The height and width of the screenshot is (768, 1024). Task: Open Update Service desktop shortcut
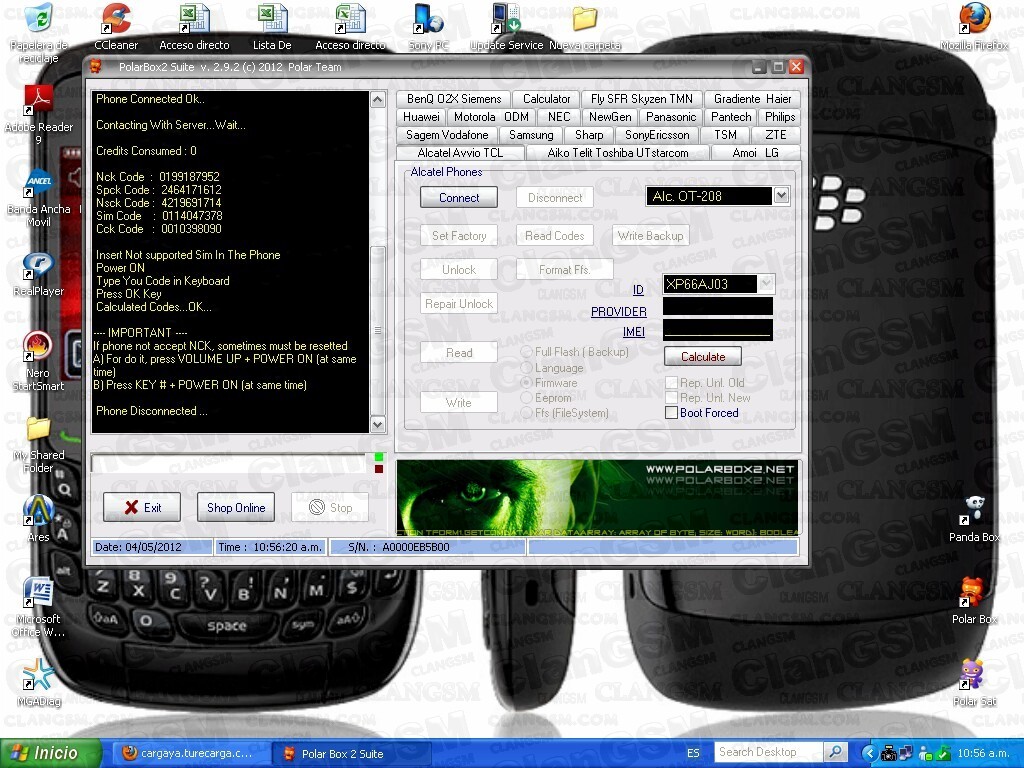(507, 26)
